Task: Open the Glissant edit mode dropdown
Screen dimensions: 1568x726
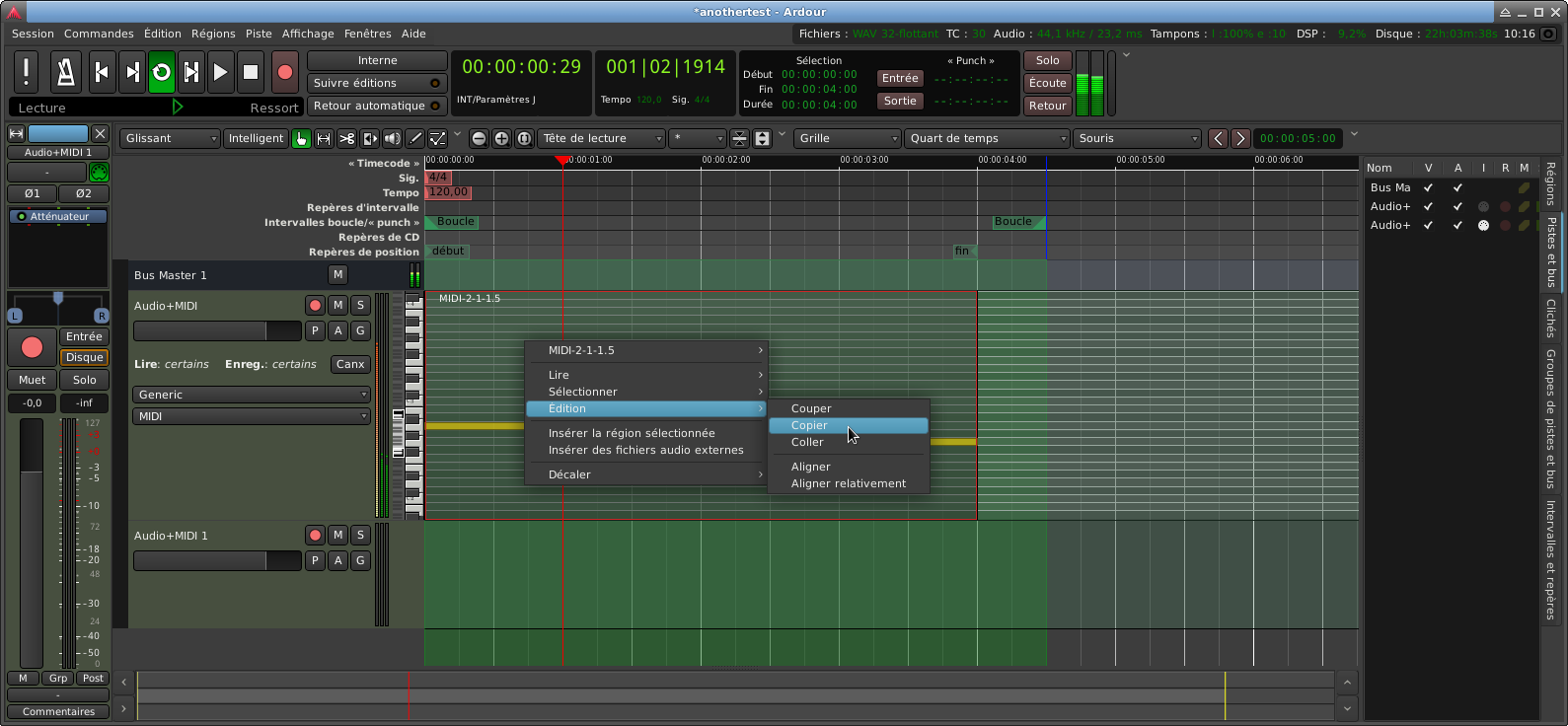Action: tap(170, 139)
